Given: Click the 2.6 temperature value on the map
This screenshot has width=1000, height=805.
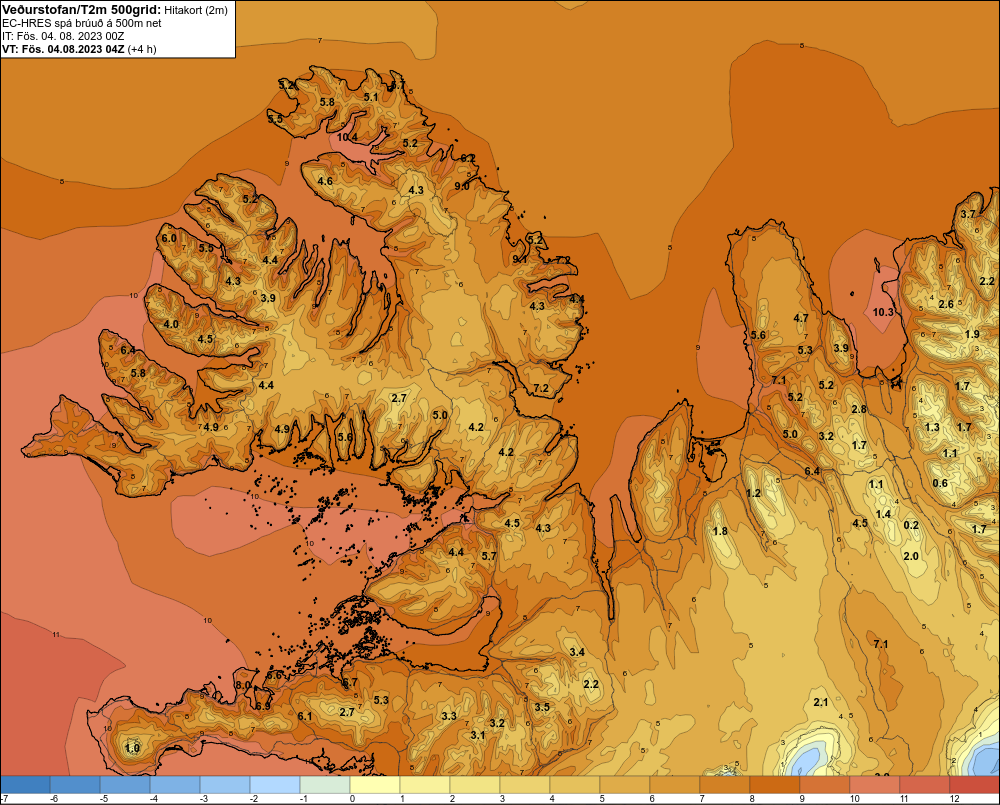Looking at the screenshot, I should point(946,304).
